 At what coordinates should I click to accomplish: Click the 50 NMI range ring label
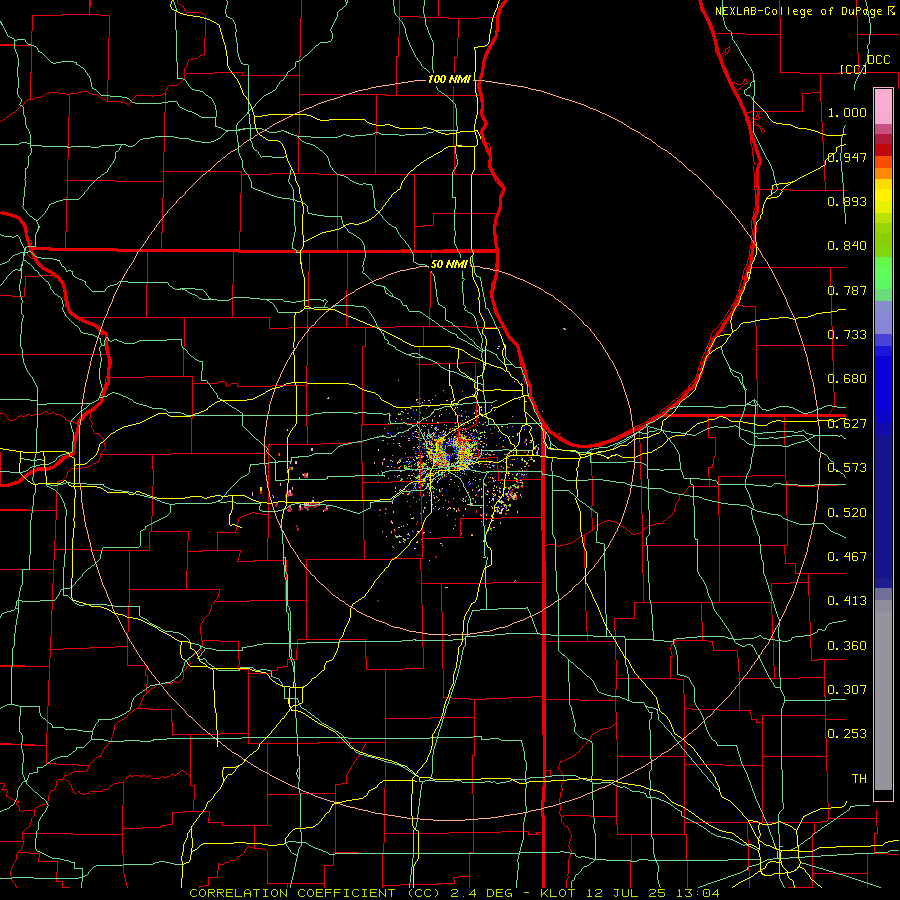(x=449, y=264)
